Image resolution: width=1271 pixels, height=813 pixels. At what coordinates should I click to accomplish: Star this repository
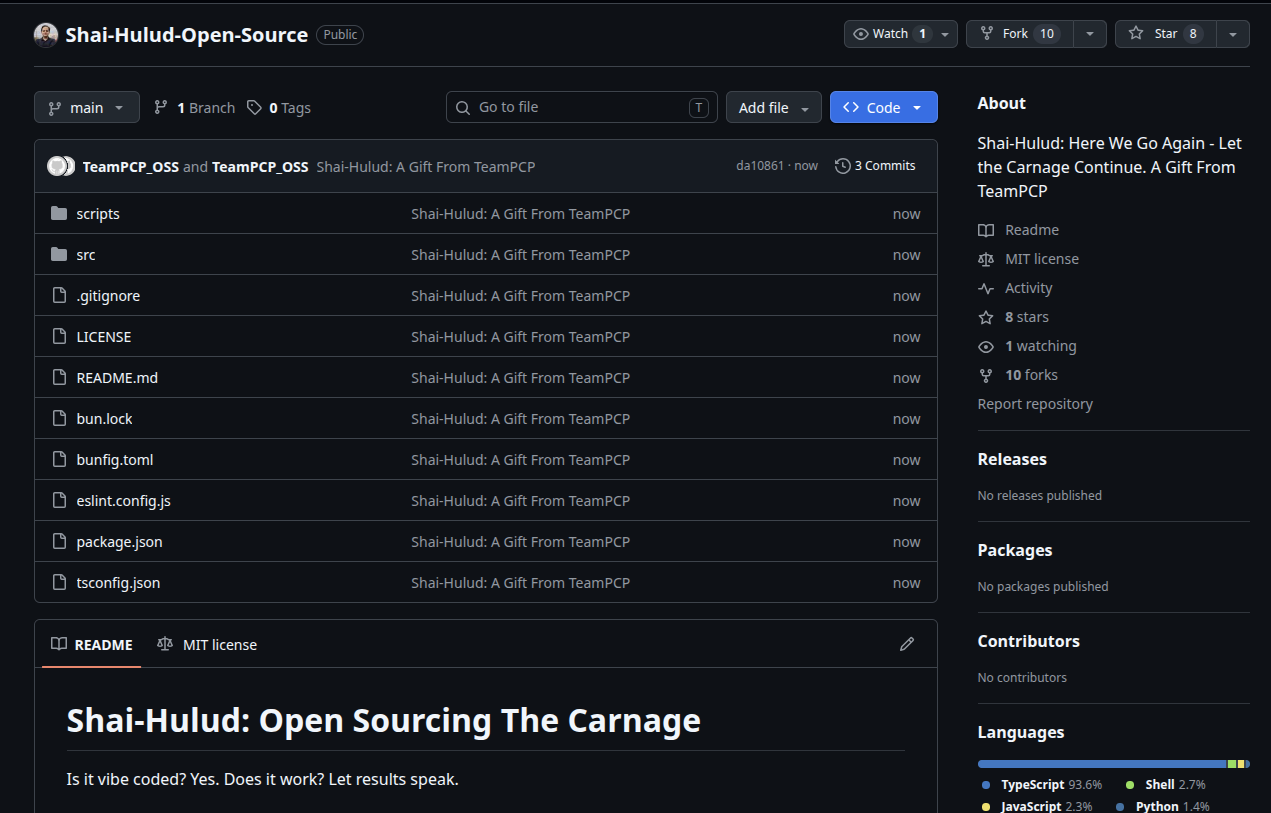coord(1166,34)
